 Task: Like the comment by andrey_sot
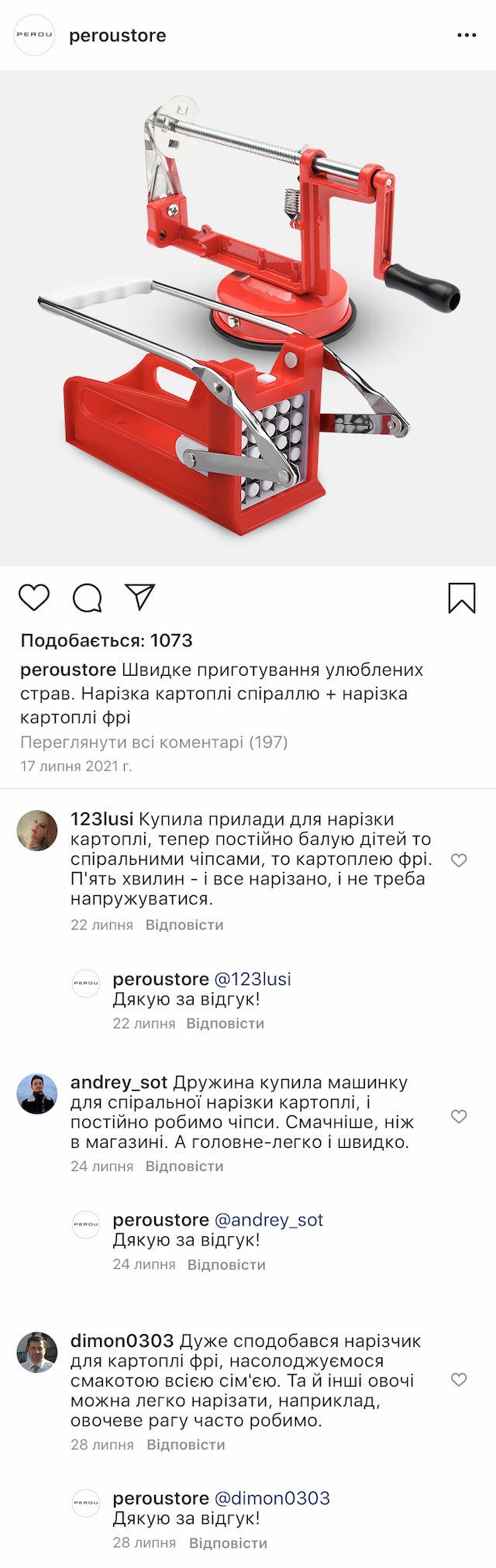click(459, 1116)
